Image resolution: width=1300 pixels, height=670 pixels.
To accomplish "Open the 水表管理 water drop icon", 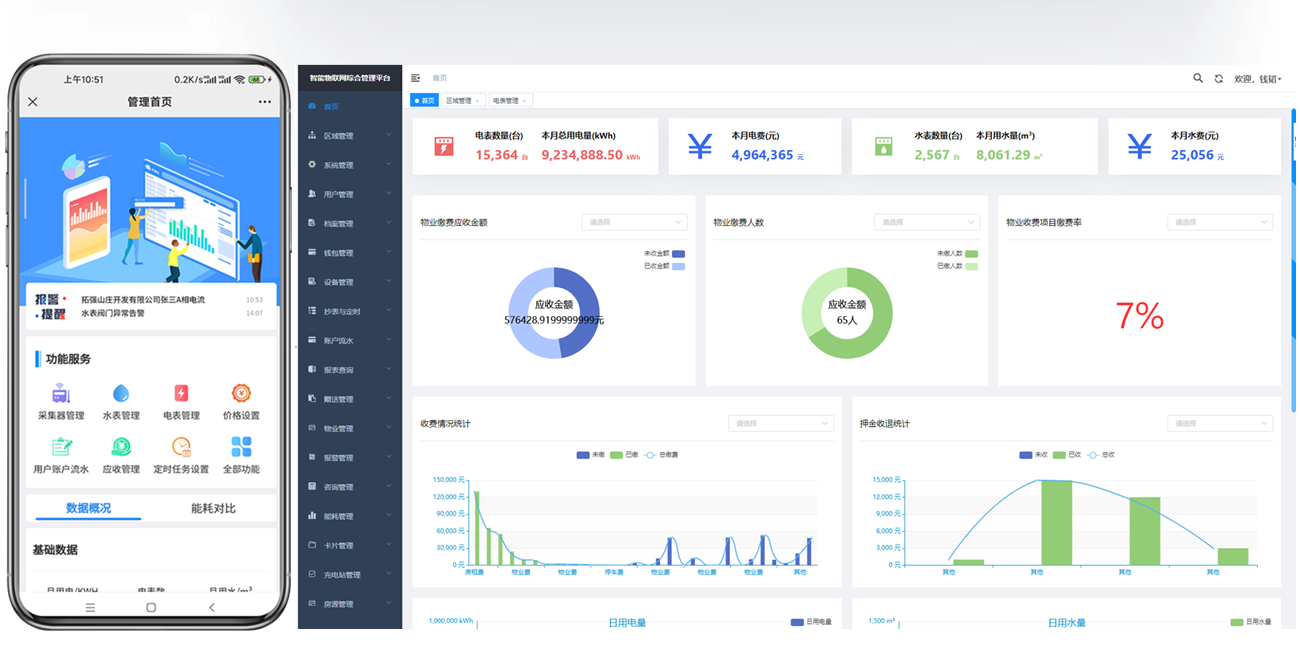I will coord(121,393).
